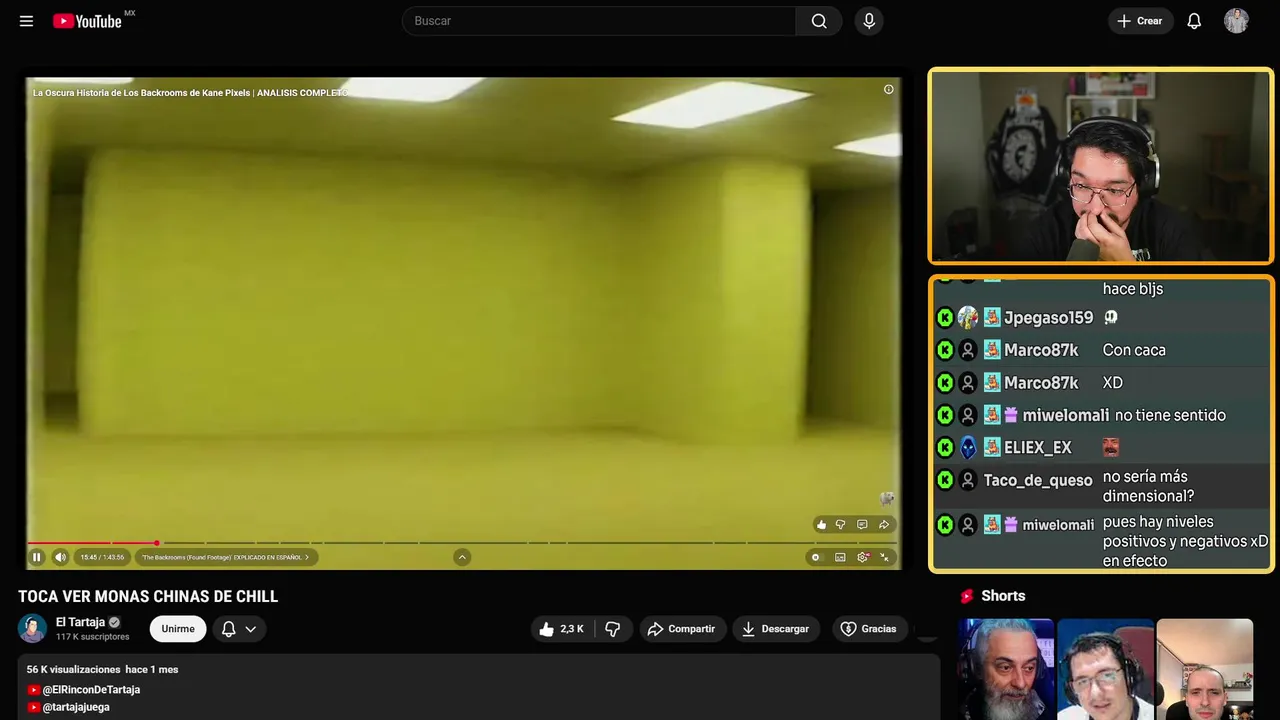Click the video title text
Viewport: 1280px width, 720px height.
click(x=148, y=597)
